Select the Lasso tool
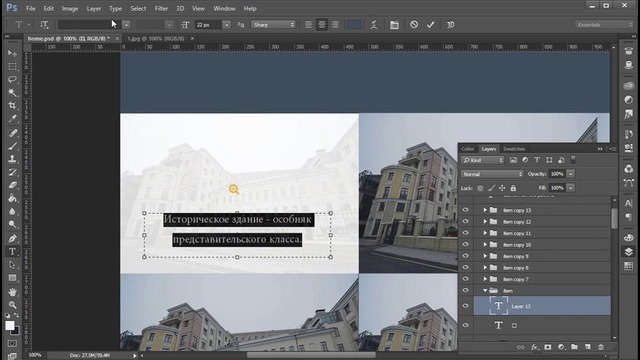 click(x=12, y=79)
